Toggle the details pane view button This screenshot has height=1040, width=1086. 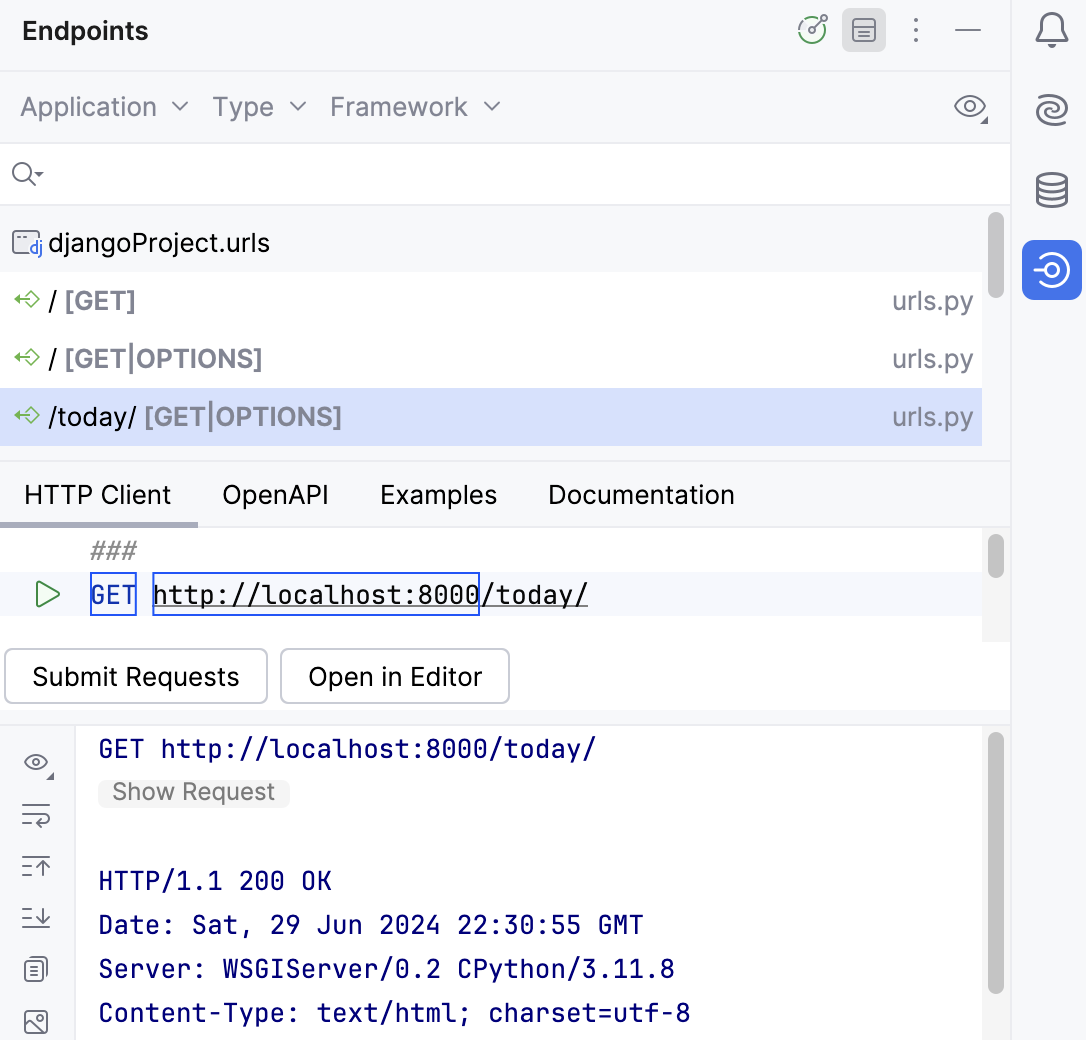(863, 30)
